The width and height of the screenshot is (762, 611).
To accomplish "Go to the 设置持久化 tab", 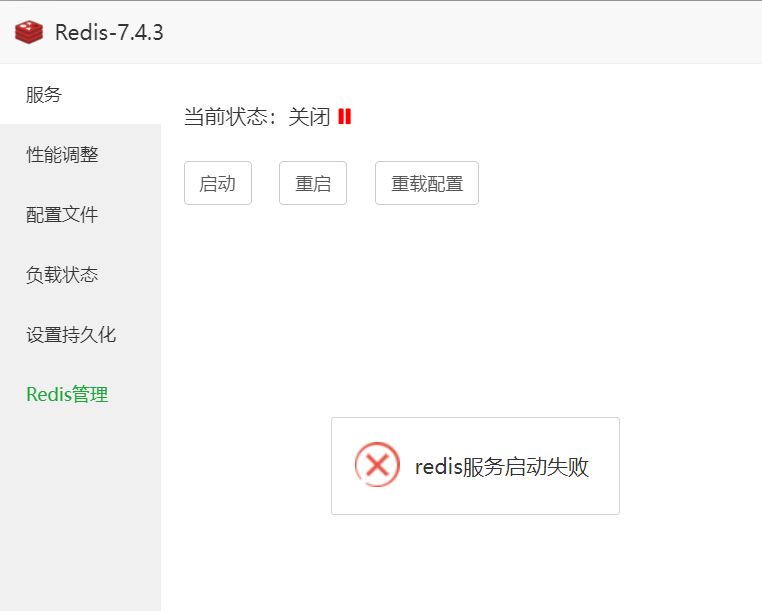I will [80, 334].
